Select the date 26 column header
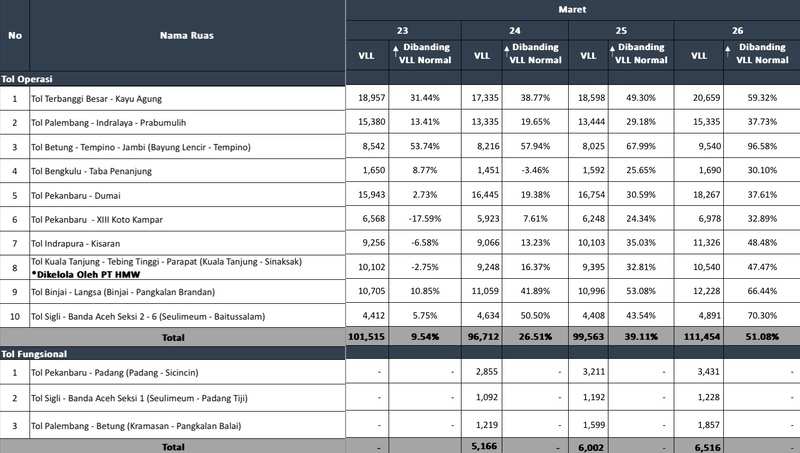This screenshot has height=453, width=800. pos(737,30)
